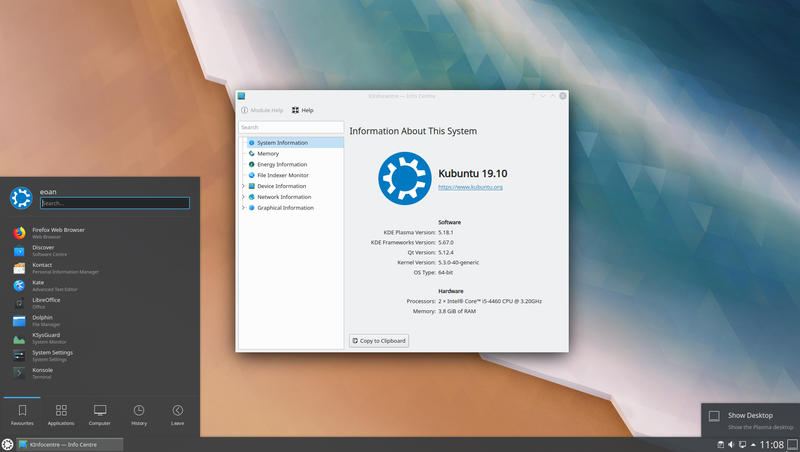Open the network connections tray icon

[x=742, y=445]
